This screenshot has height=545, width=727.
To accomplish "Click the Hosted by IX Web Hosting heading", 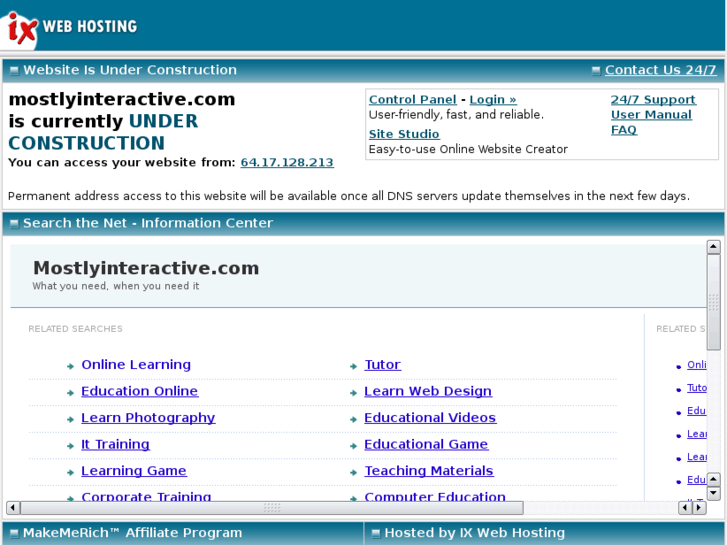I will (475, 533).
